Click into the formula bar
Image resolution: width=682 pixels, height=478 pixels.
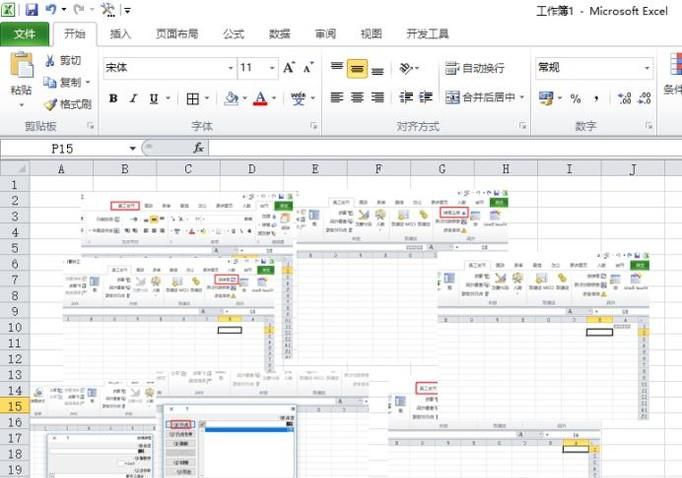click(x=445, y=148)
